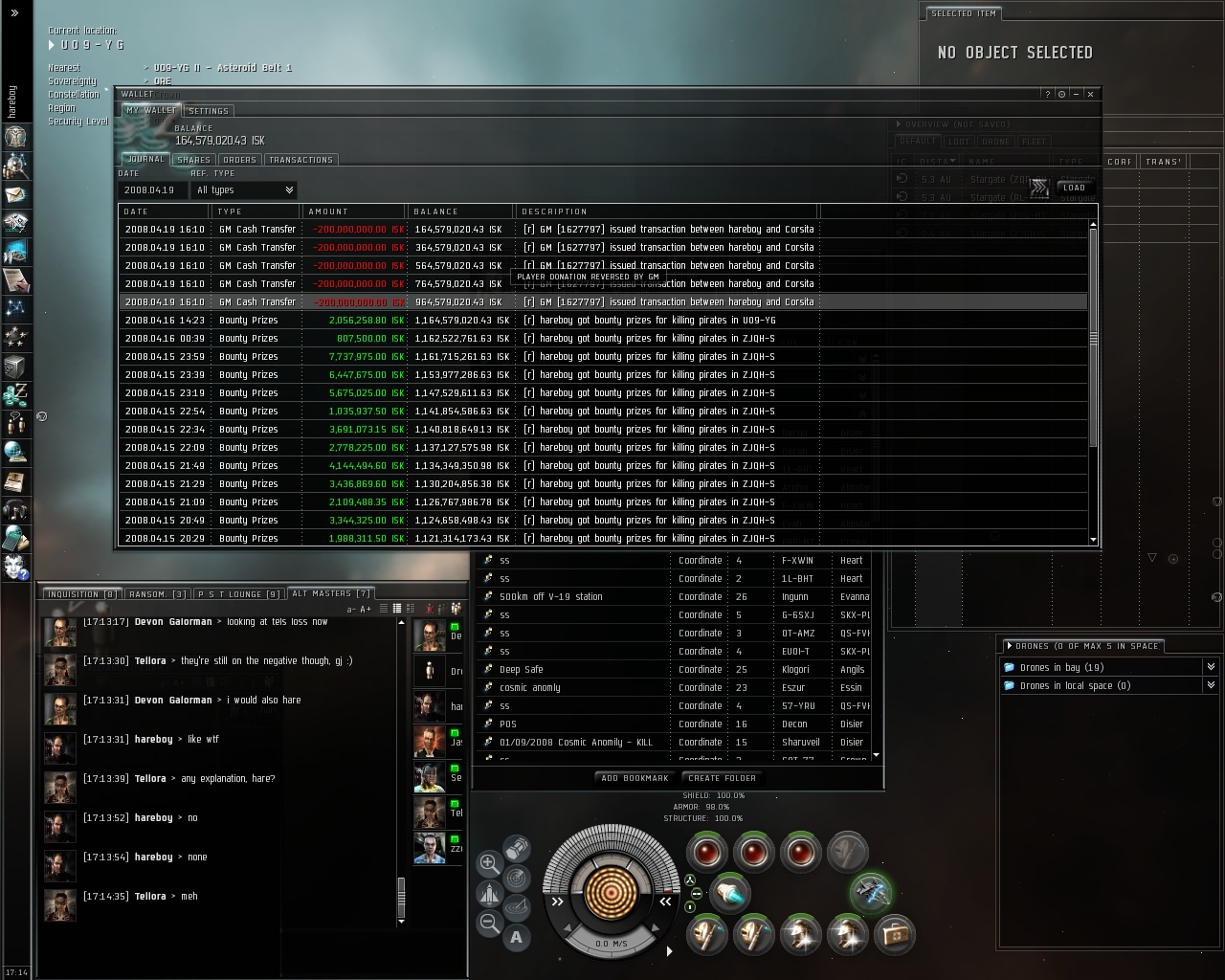Open the Shares tab in wallet
The image size is (1225, 980).
point(193,160)
